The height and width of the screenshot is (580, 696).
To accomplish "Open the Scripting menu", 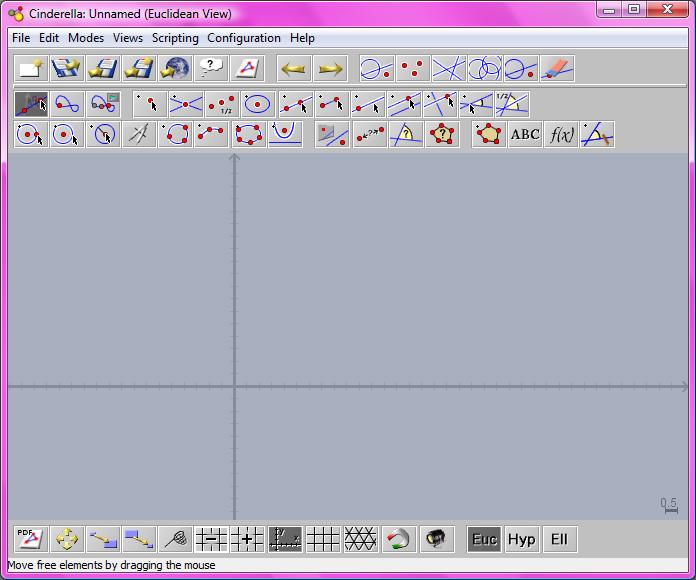I will point(175,38).
